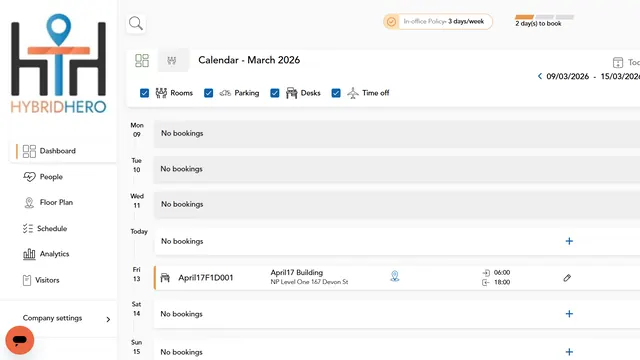This screenshot has width=640, height=360.
Task: Select the Wednesday 11 No bookings row
Action: [x=397, y=204]
